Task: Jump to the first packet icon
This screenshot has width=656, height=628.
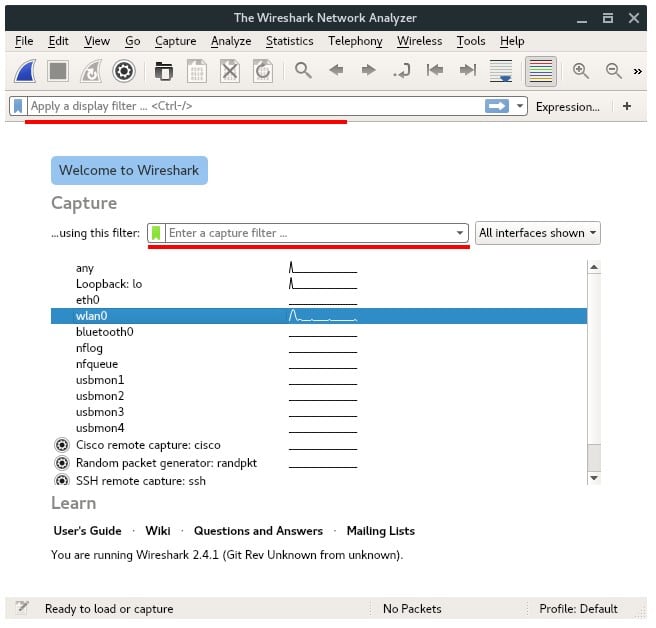Action: [435, 70]
